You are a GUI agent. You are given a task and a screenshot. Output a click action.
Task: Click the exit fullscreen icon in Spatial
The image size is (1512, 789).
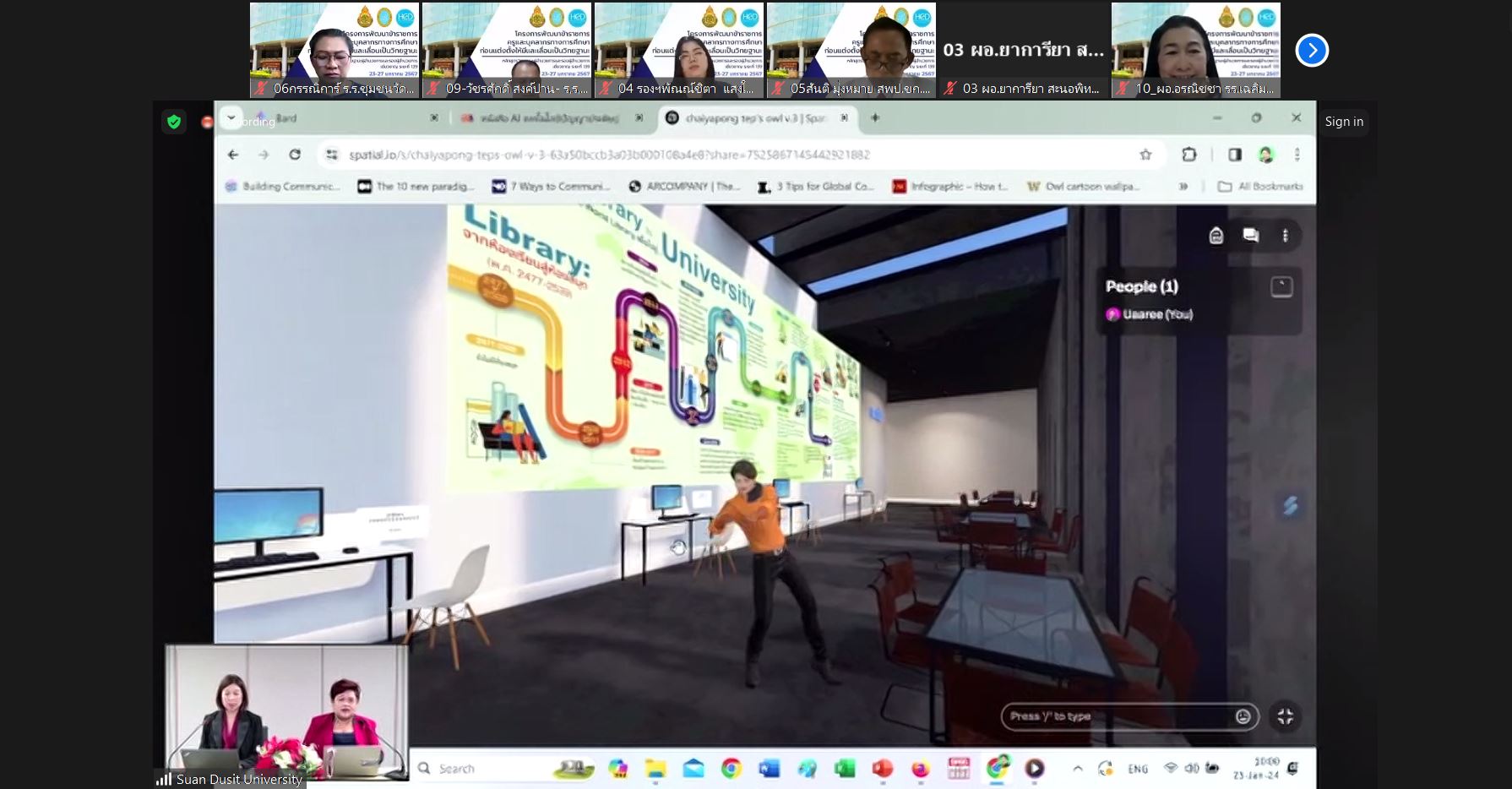pos(1285,716)
